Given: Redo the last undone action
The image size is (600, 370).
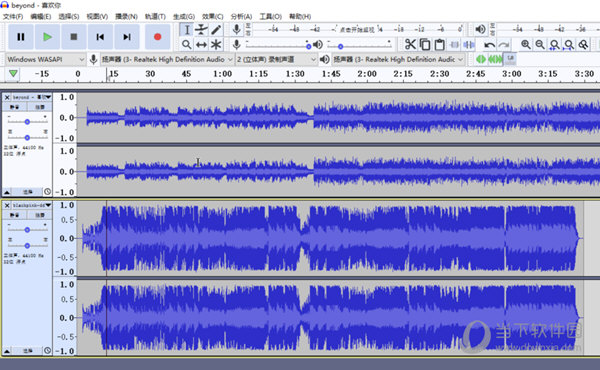Looking at the screenshot, I should [x=504, y=45].
